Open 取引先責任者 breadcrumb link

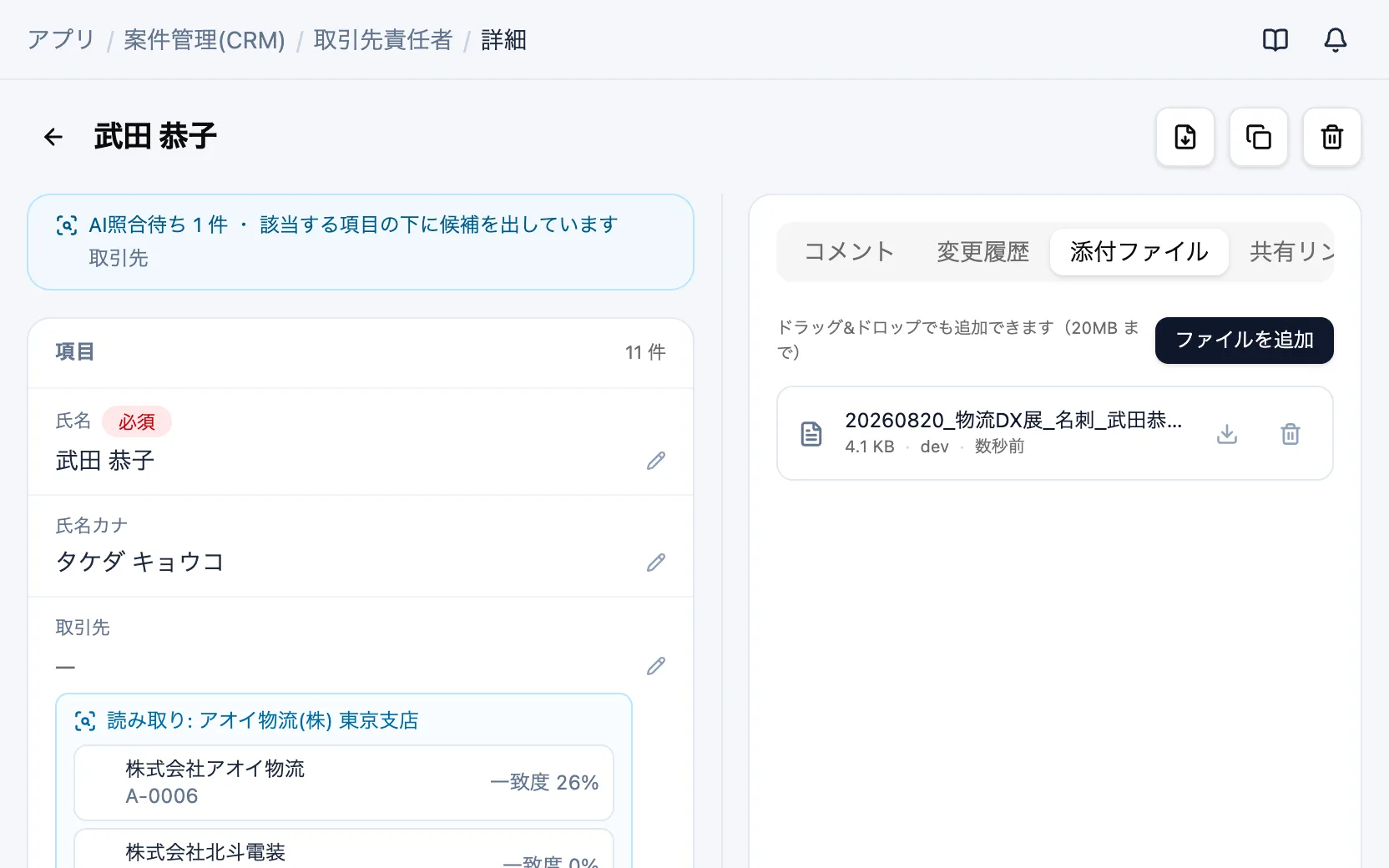(383, 40)
